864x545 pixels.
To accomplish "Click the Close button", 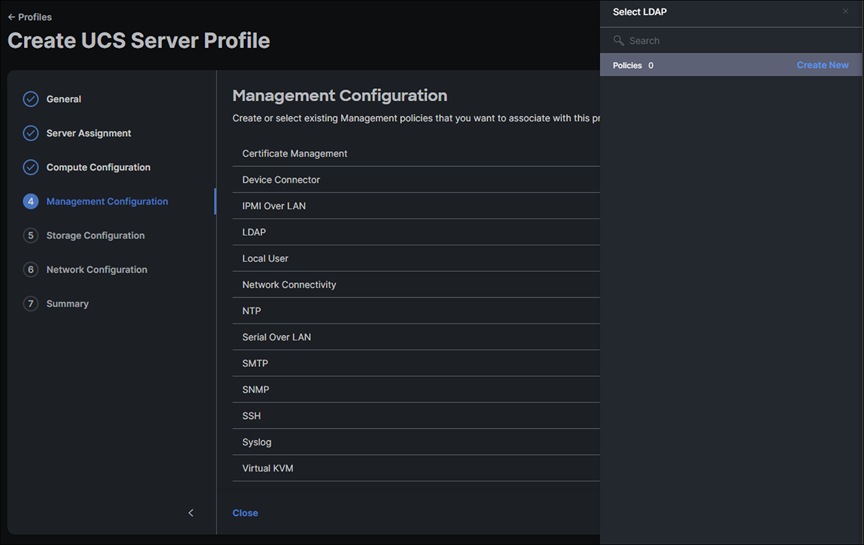I will click(245, 513).
